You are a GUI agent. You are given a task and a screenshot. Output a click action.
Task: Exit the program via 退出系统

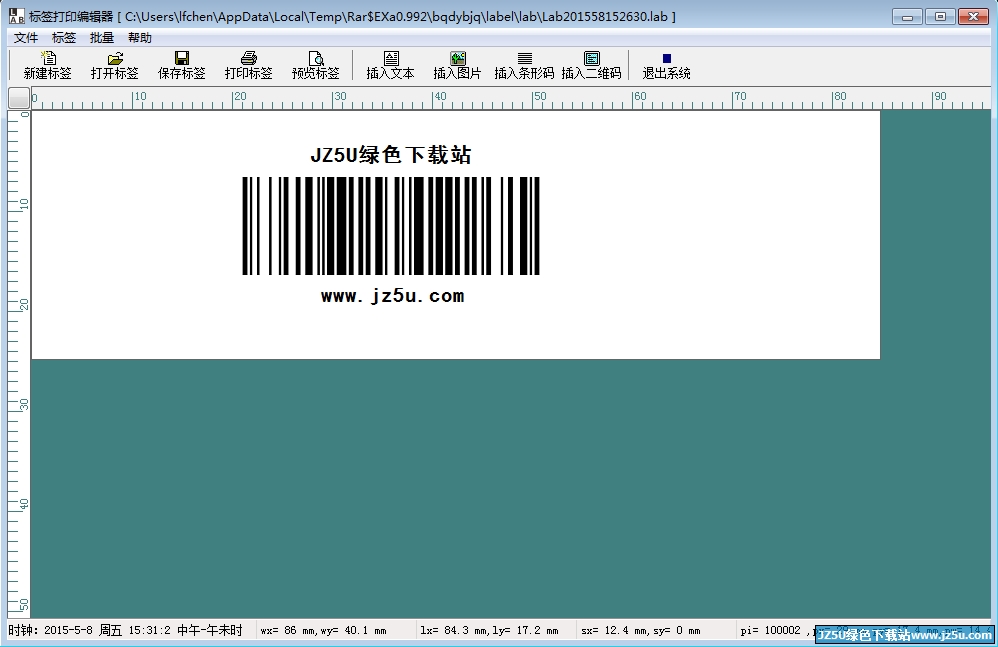(x=666, y=66)
